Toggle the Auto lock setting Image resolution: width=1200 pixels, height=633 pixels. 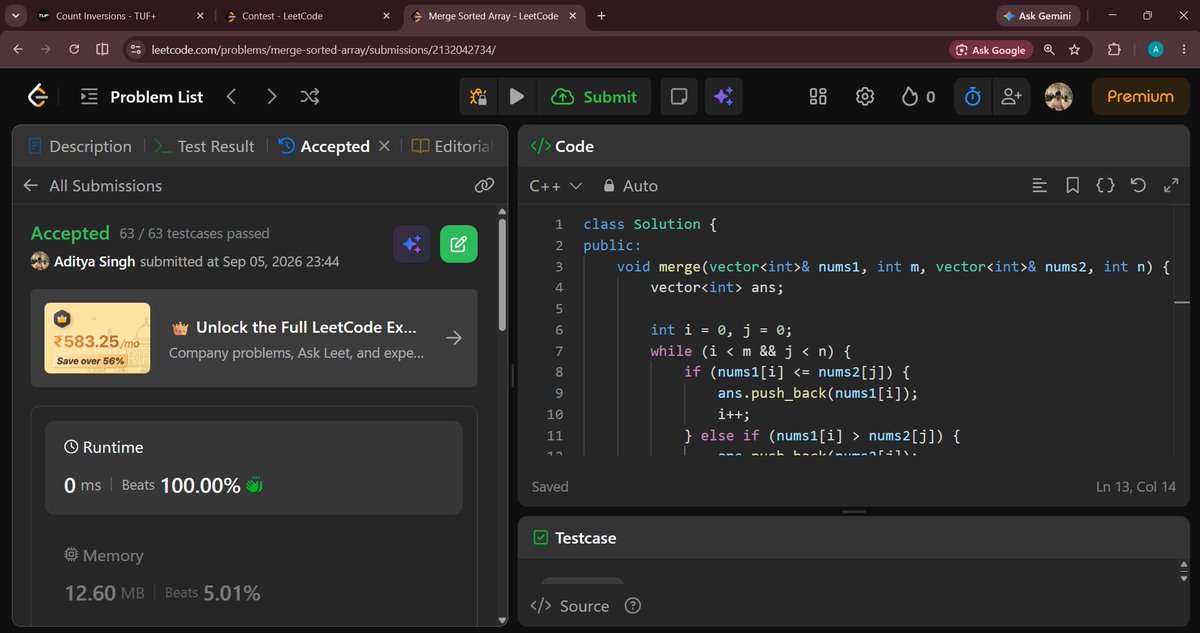click(630, 186)
